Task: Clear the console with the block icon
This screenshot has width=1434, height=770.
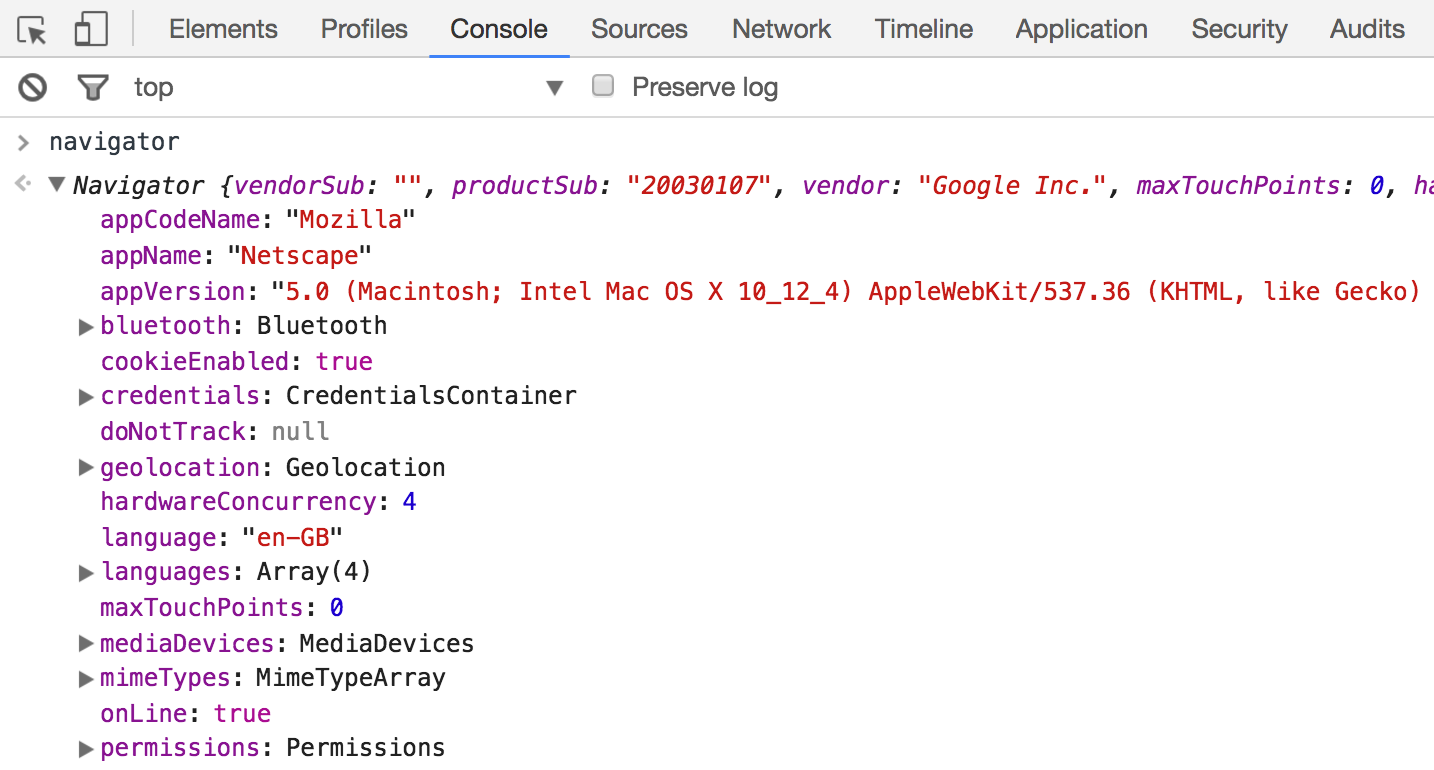Action: [33, 88]
